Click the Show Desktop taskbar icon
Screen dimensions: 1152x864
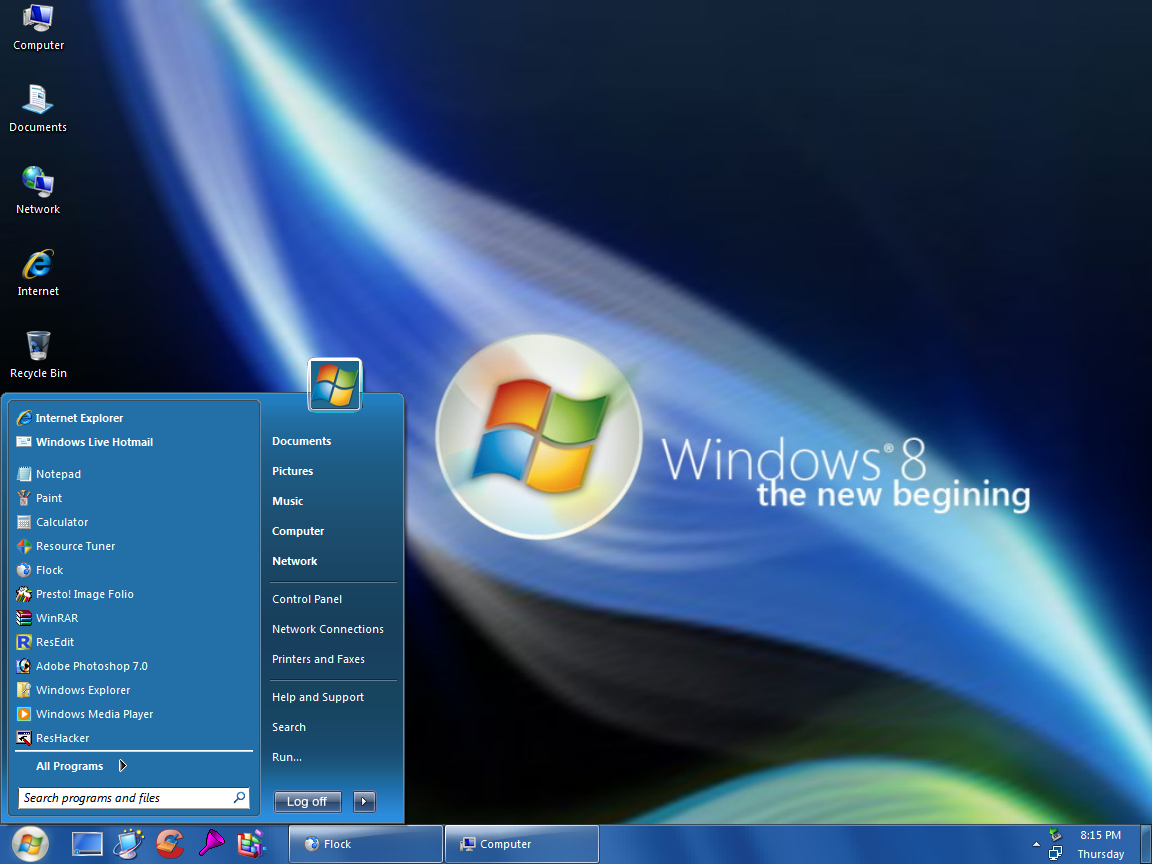click(x=87, y=843)
